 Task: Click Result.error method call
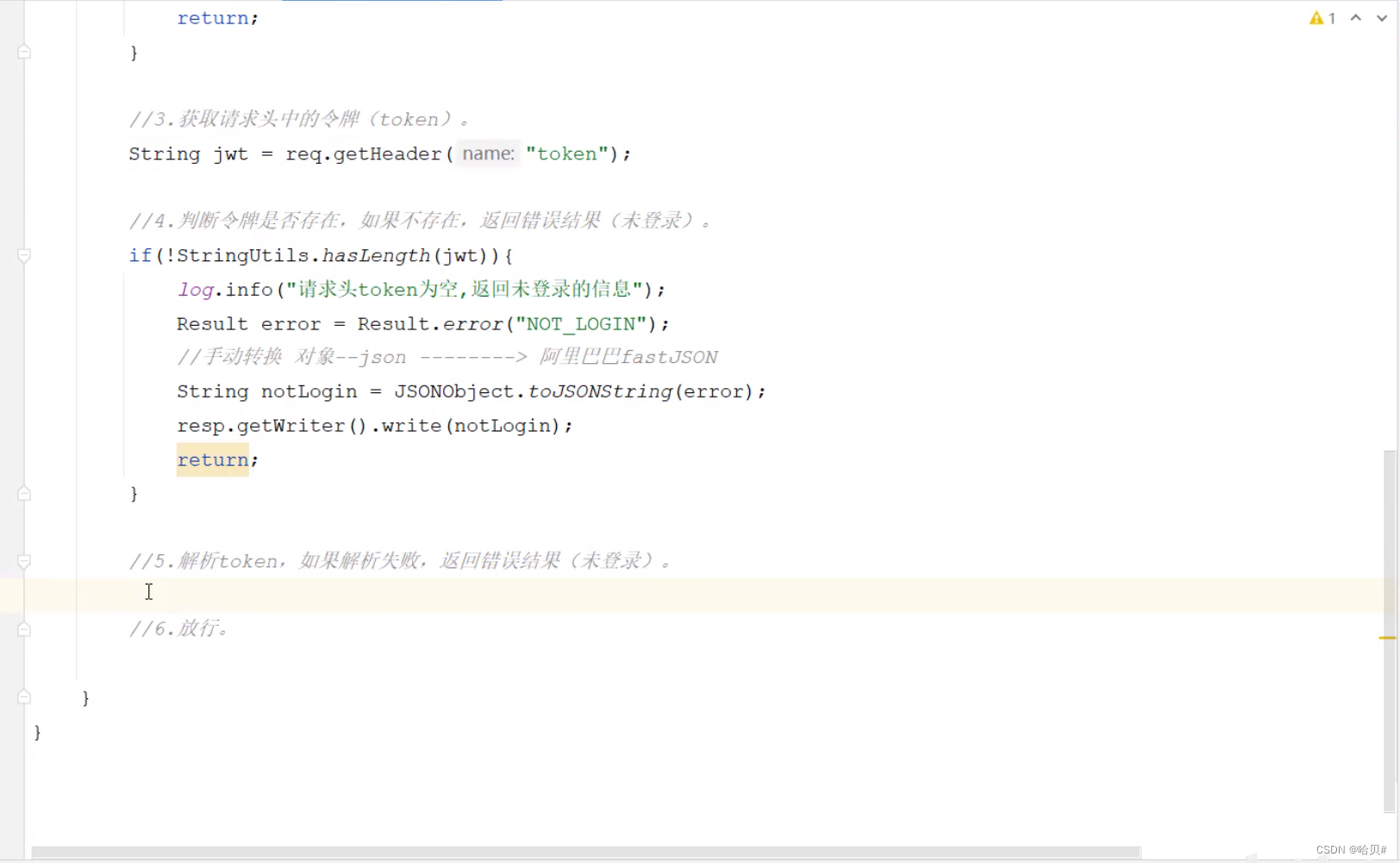[430, 324]
